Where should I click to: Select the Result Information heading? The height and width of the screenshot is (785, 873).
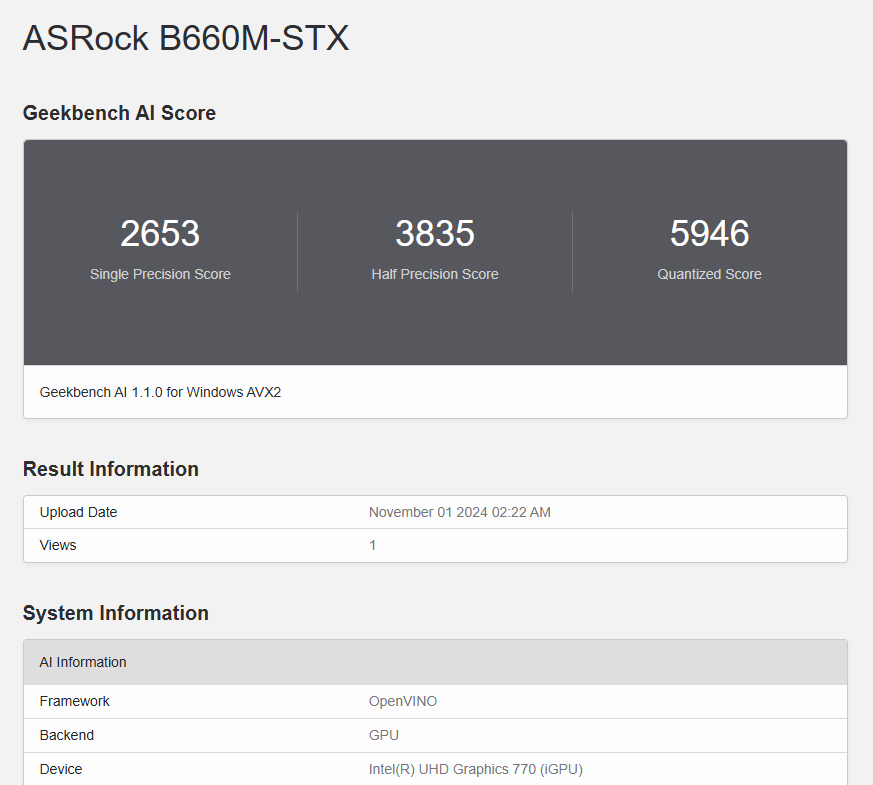click(x=111, y=469)
